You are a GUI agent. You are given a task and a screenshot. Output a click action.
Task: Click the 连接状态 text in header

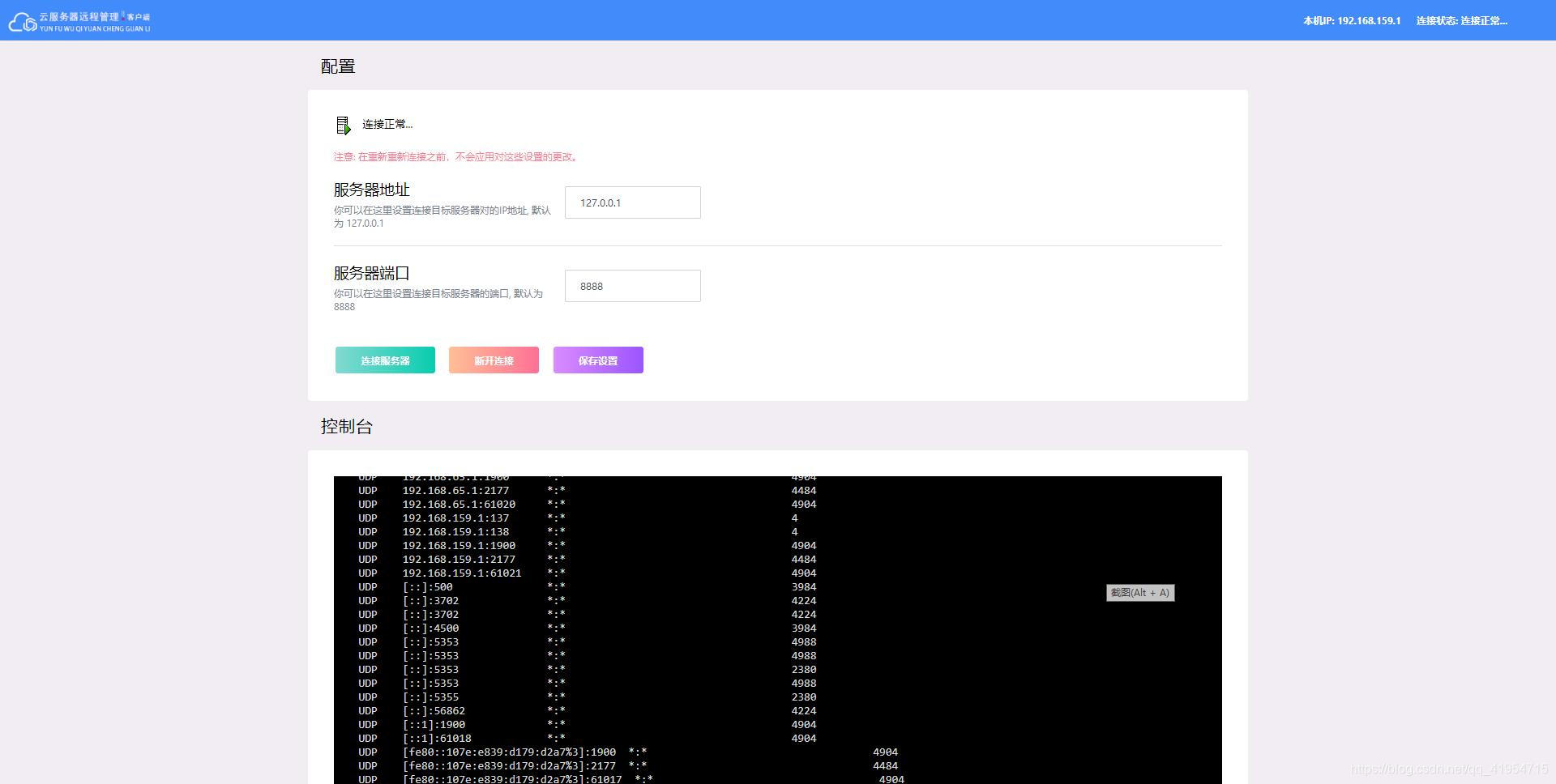pos(1461,21)
